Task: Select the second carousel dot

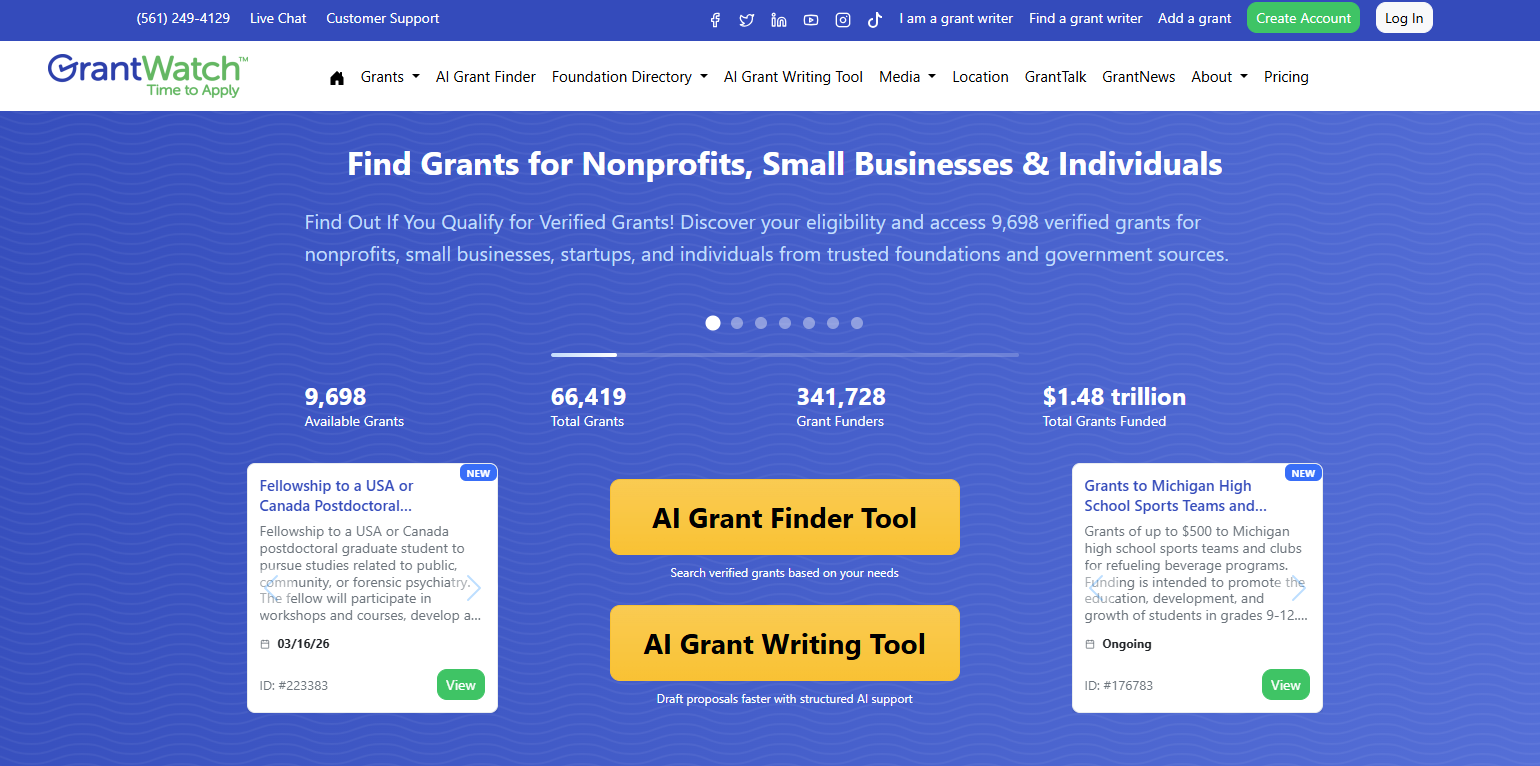Action: coord(737,323)
